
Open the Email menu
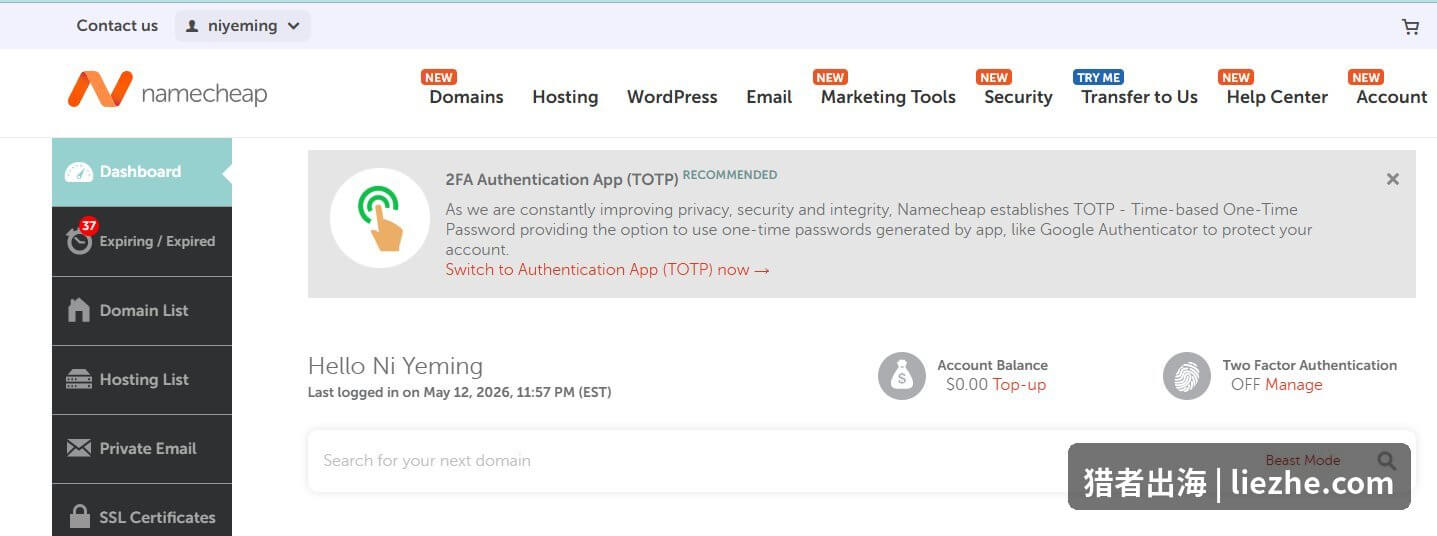pyautogui.click(x=769, y=97)
